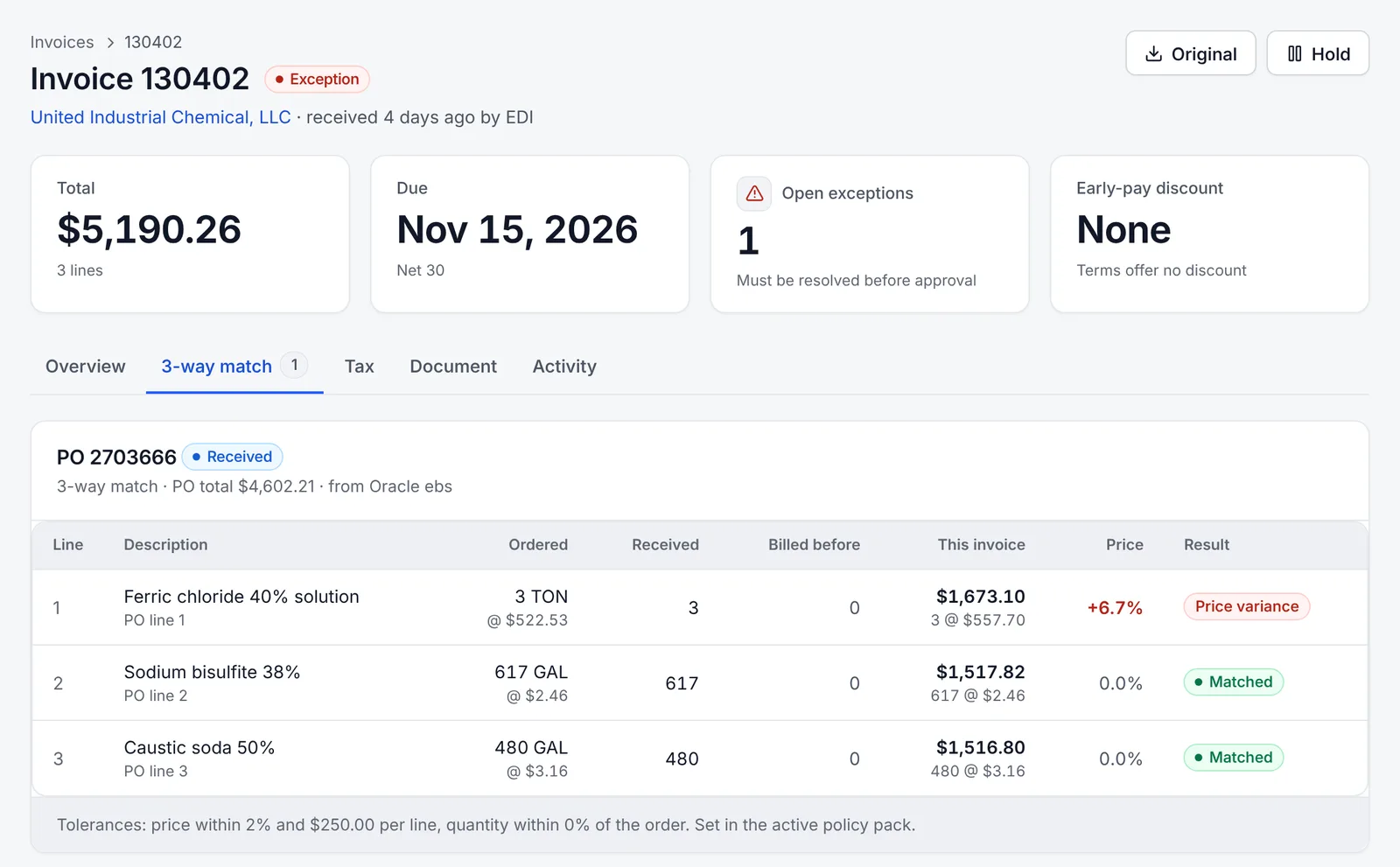Click the Billed before column header
Image resolution: width=1400 pixels, height=867 pixels.
tap(814, 545)
